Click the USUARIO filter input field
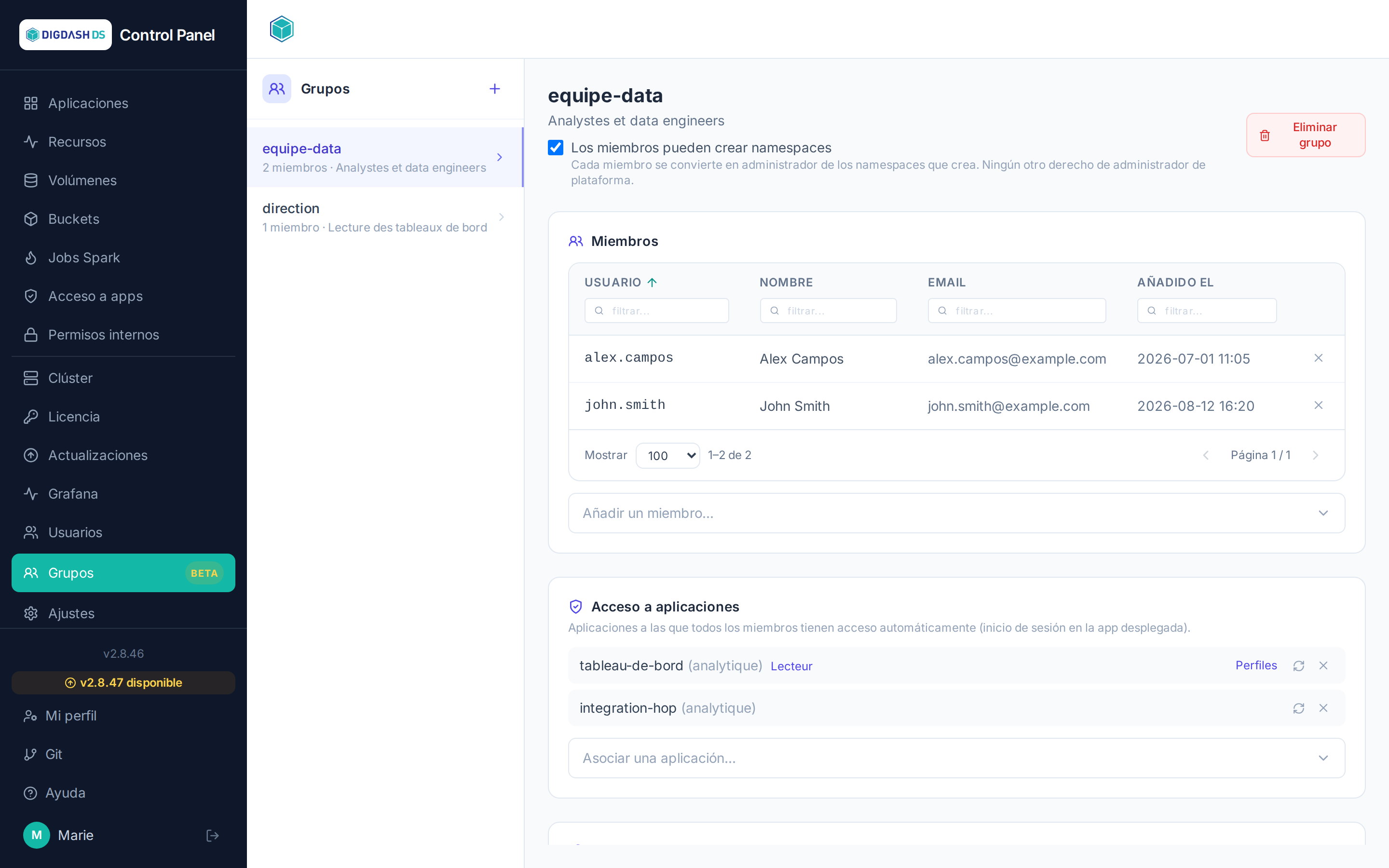1389x868 pixels. click(656, 311)
